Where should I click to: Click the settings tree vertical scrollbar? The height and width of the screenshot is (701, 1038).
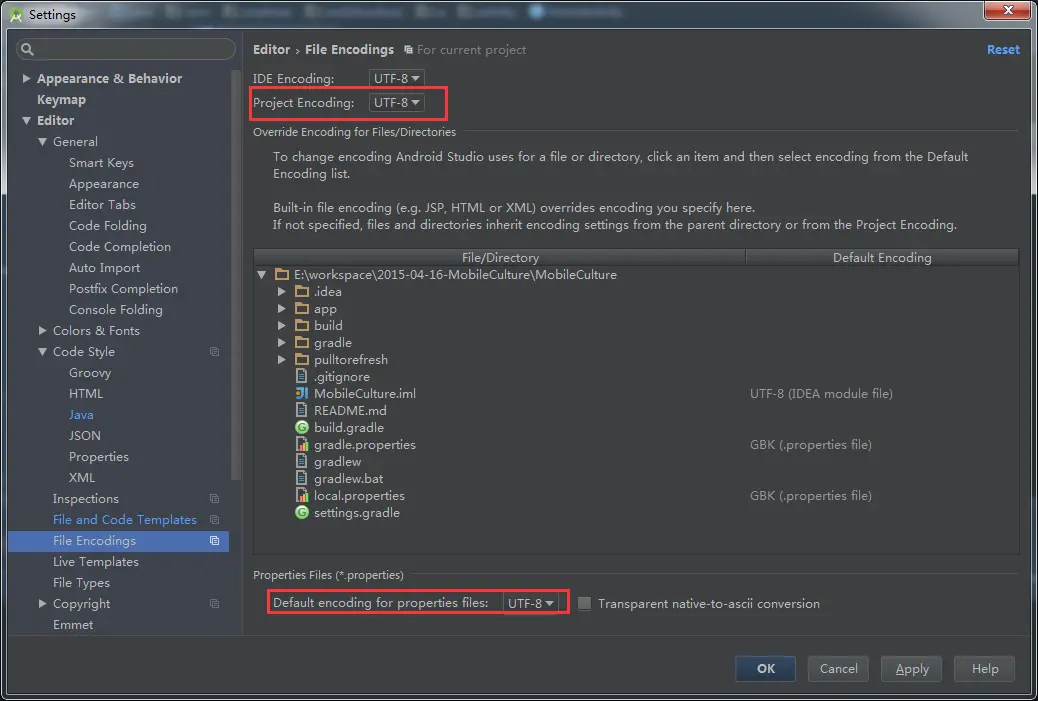[236, 275]
